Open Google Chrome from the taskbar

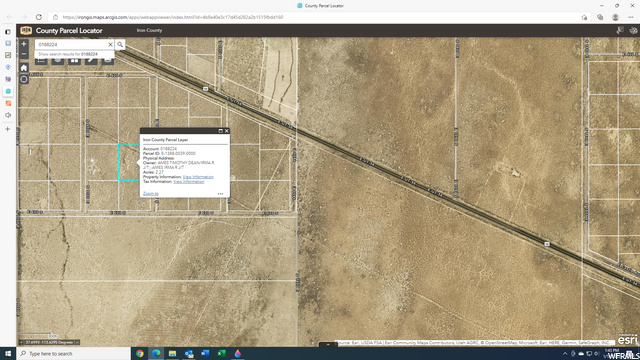click(140, 353)
